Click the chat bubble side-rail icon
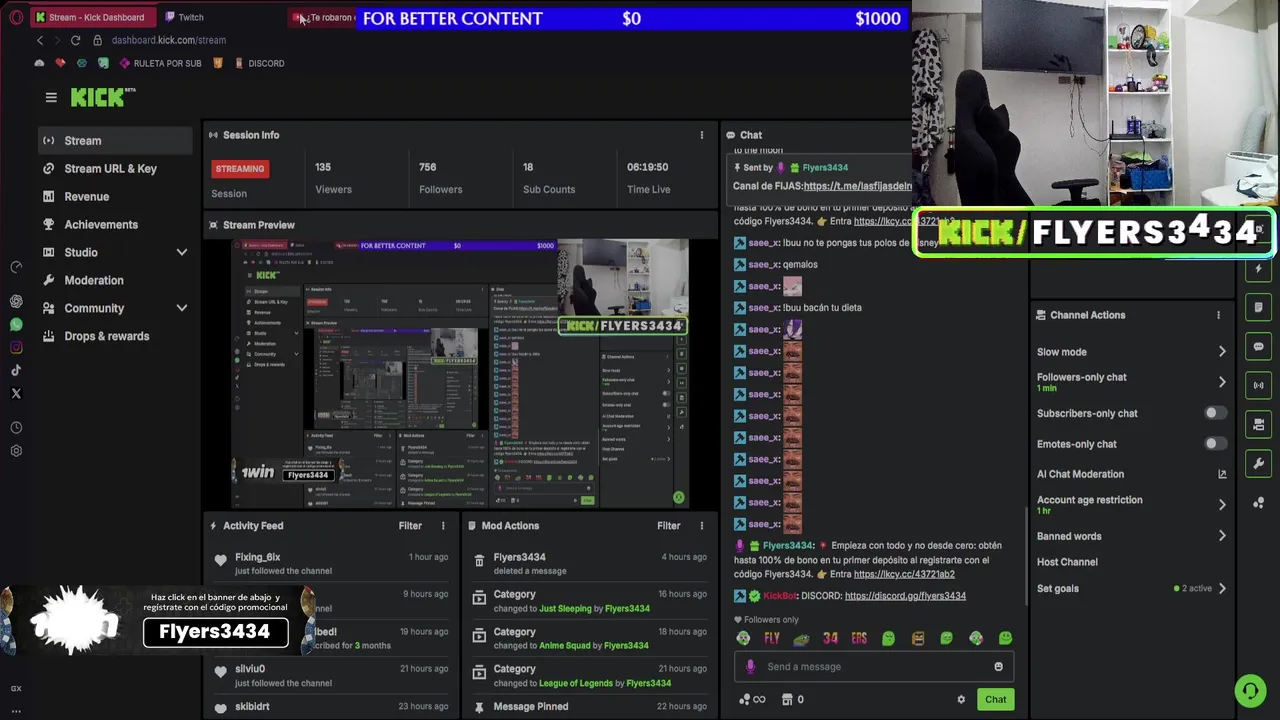Image resolution: width=1280 pixels, height=720 pixels. [x=1258, y=347]
